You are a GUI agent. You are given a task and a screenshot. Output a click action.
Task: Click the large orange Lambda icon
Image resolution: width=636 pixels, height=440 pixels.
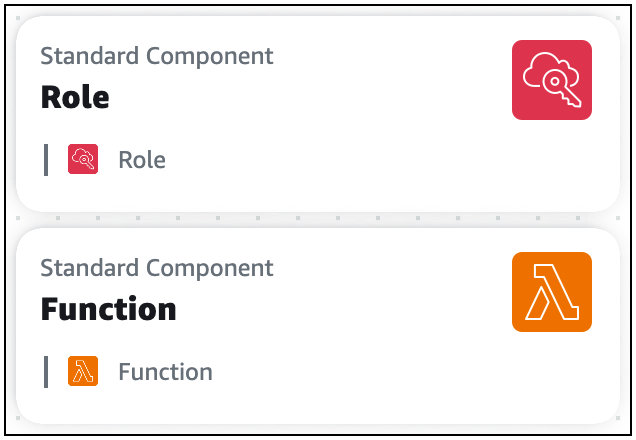[x=551, y=292]
